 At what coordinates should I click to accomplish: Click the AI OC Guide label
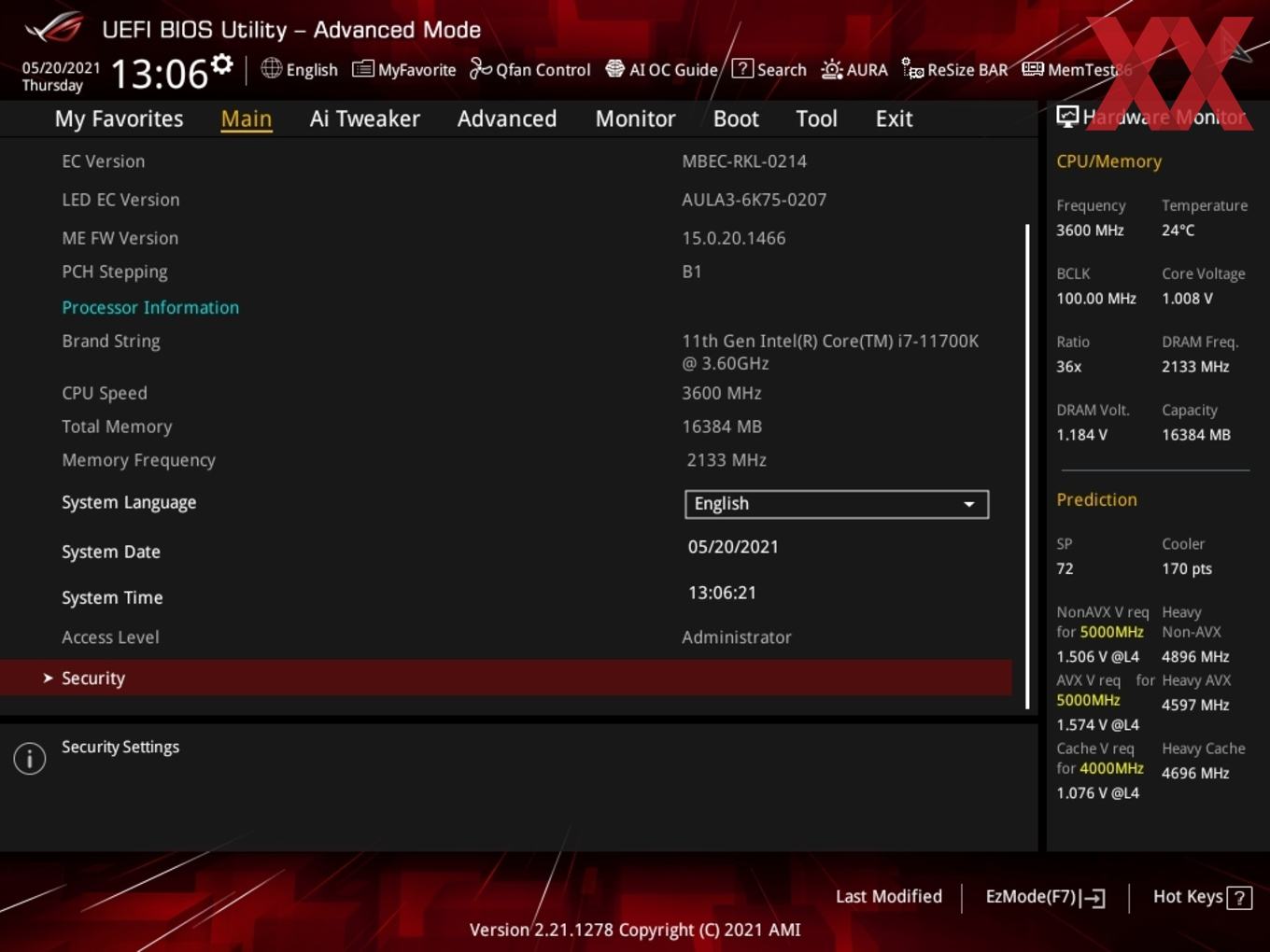[673, 70]
